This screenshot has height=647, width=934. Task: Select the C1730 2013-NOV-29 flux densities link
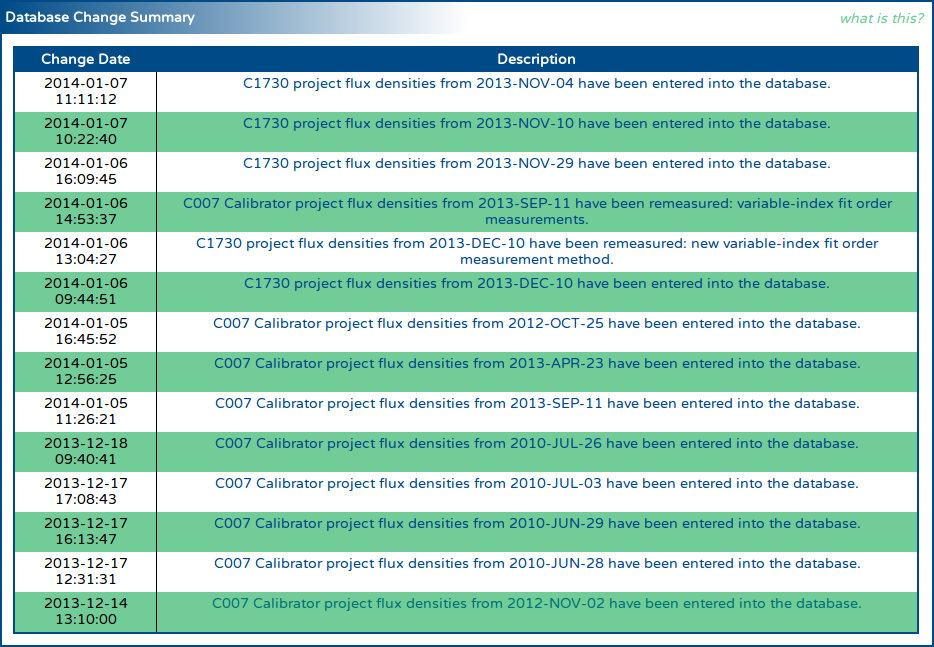(x=536, y=164)
